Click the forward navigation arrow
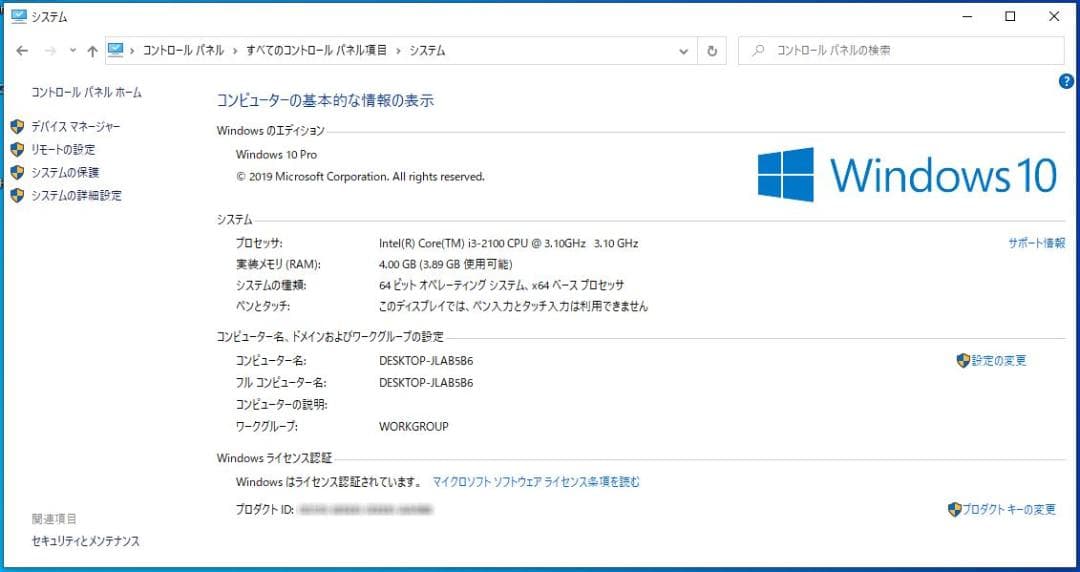 point(50,51)
